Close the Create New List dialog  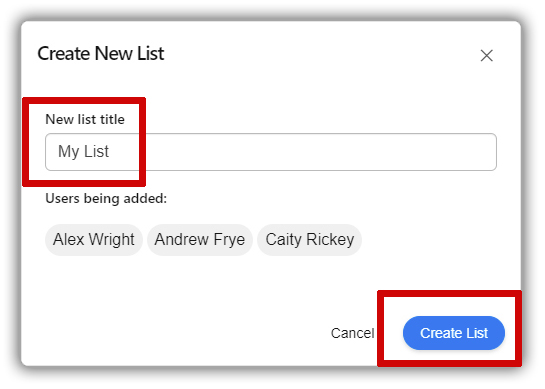(x=486, y=56)
